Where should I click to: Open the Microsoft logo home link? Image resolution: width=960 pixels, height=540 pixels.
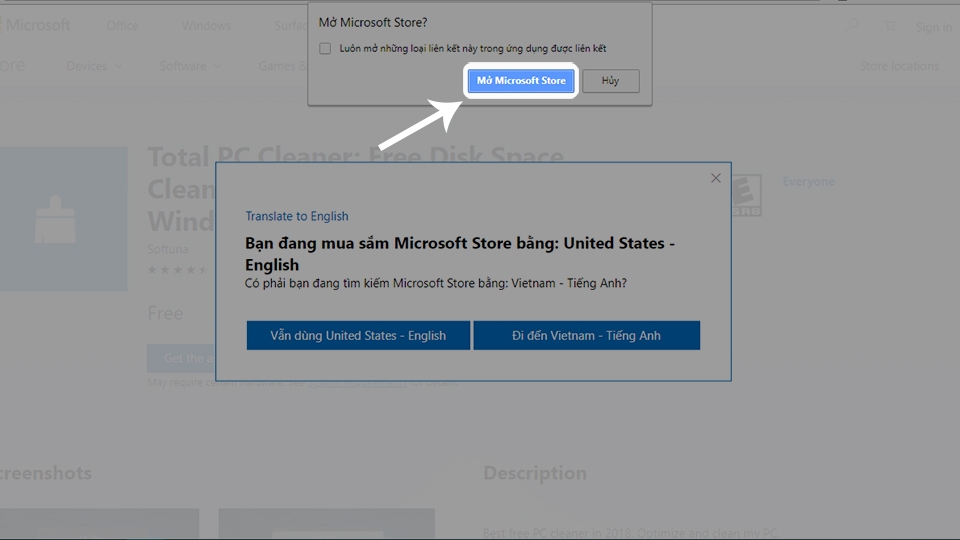pyautogui.click(x=37, y=25)
